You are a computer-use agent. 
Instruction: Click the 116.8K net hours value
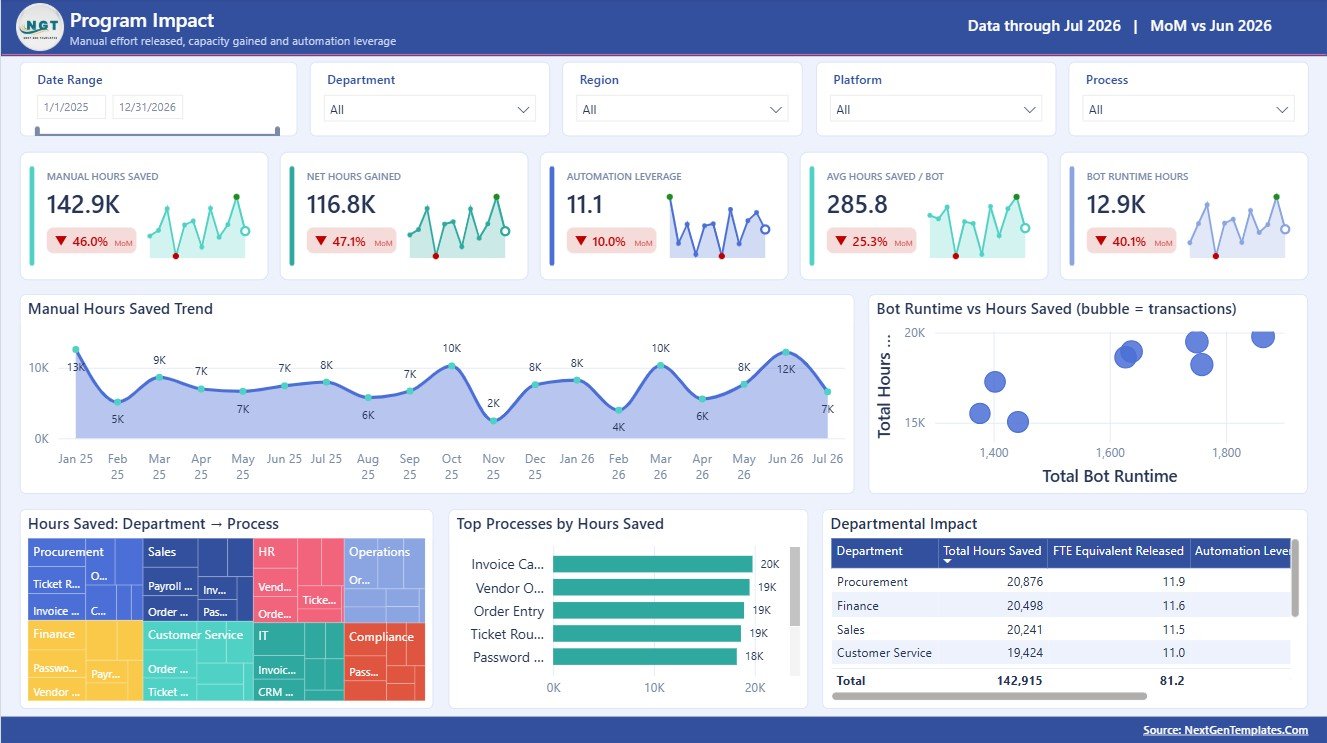coord(341,205)
